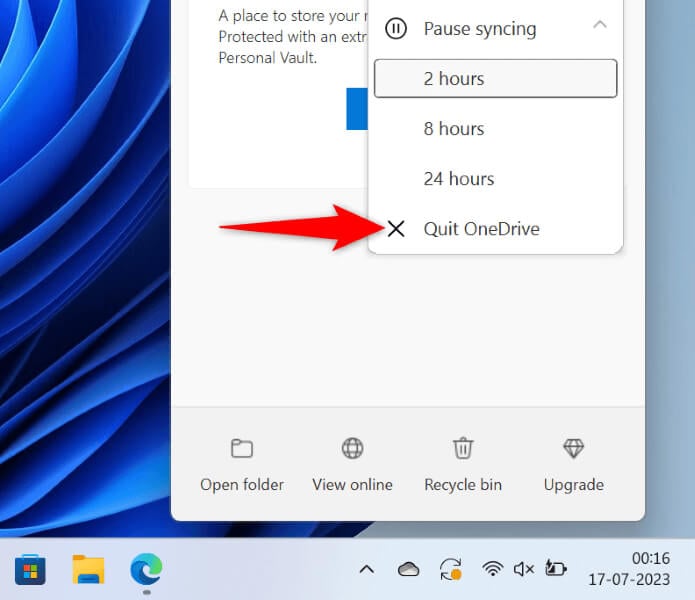Image resolution: width=695 pixels, height=600 pixels.
Task: Click the View online label
Action: tap(352, 485)
